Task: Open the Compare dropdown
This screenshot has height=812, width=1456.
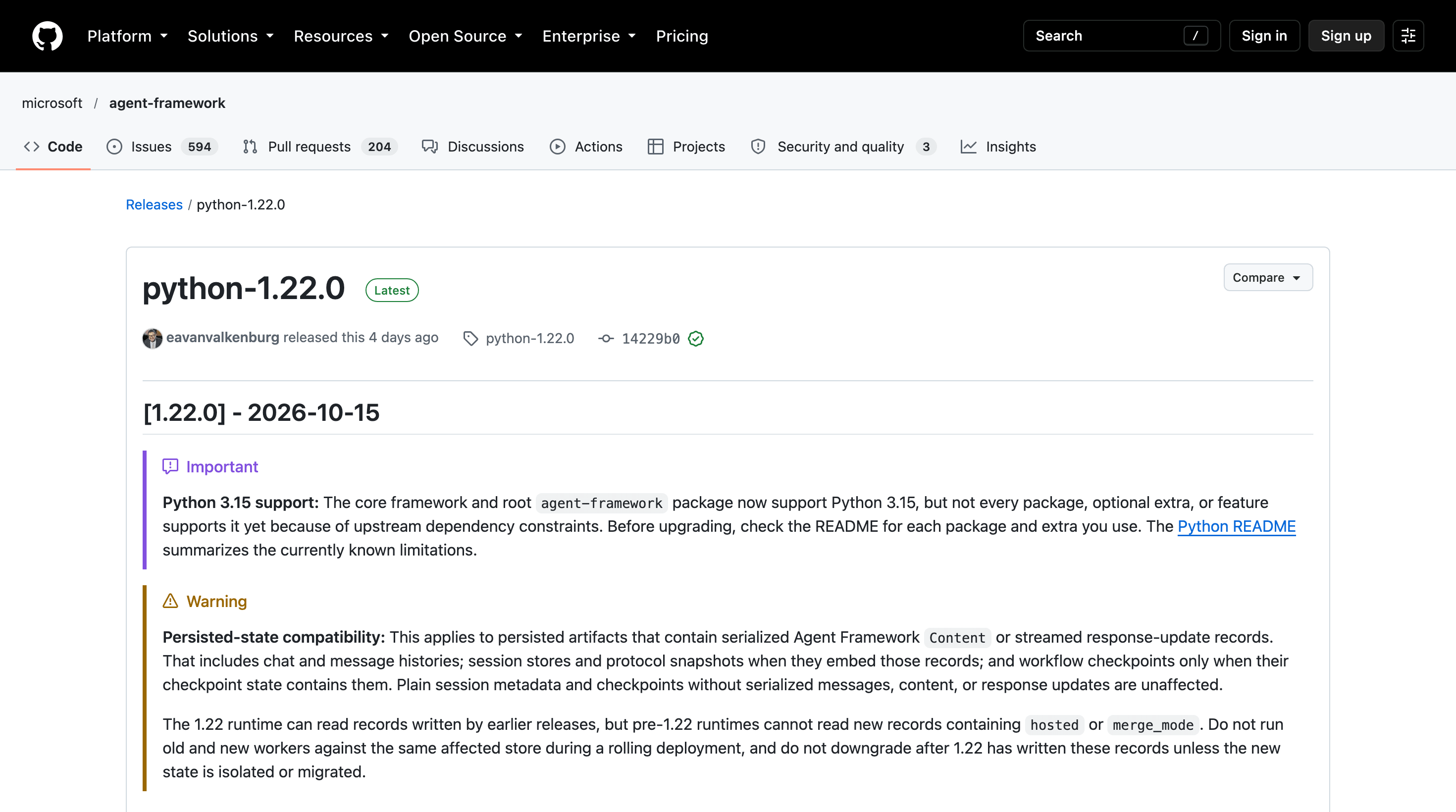Action: coord(1268,277)
